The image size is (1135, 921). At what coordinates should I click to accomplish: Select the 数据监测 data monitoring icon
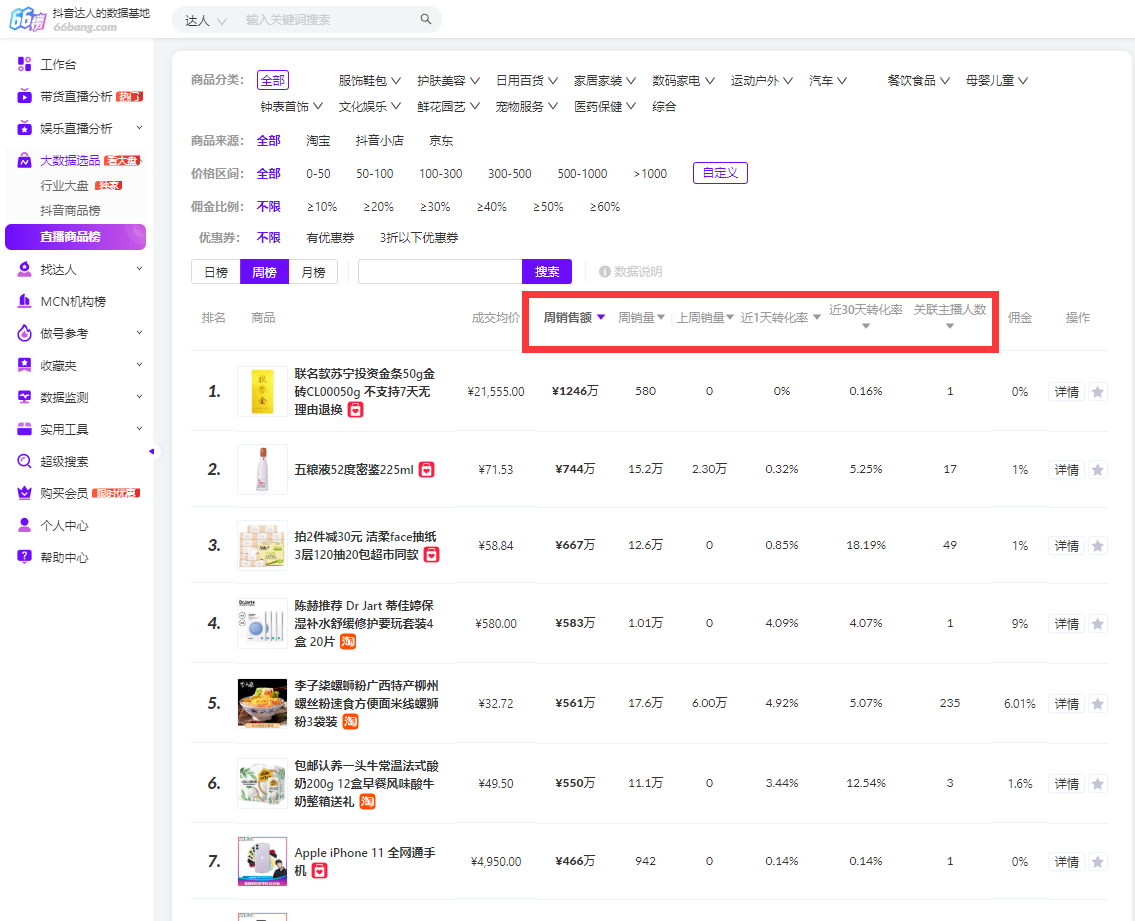click(x=22, y=396)
